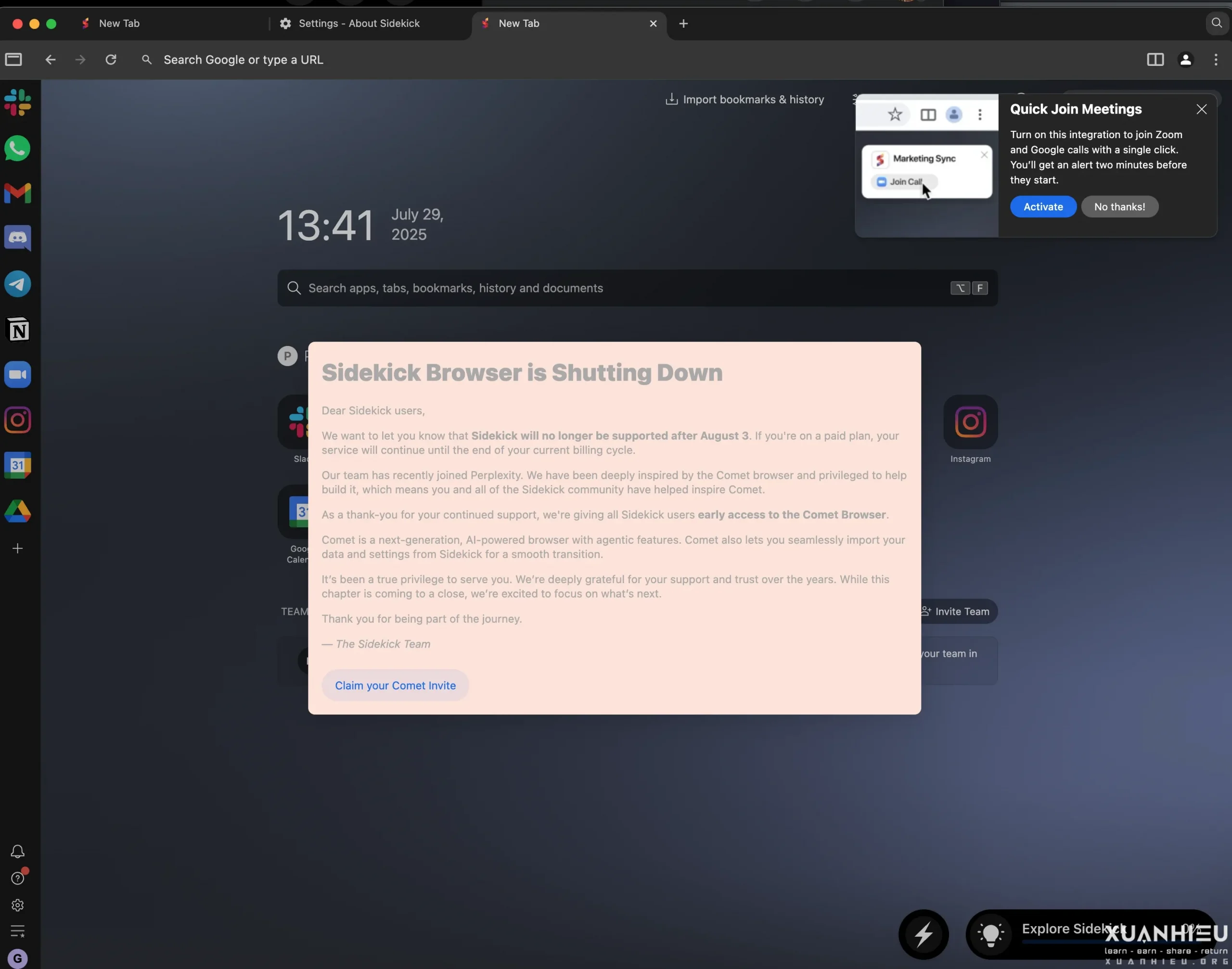The height and width of the screenshot is (969, 1232).
Task: Open Notion sidebar app
Action: coord(18,330)
